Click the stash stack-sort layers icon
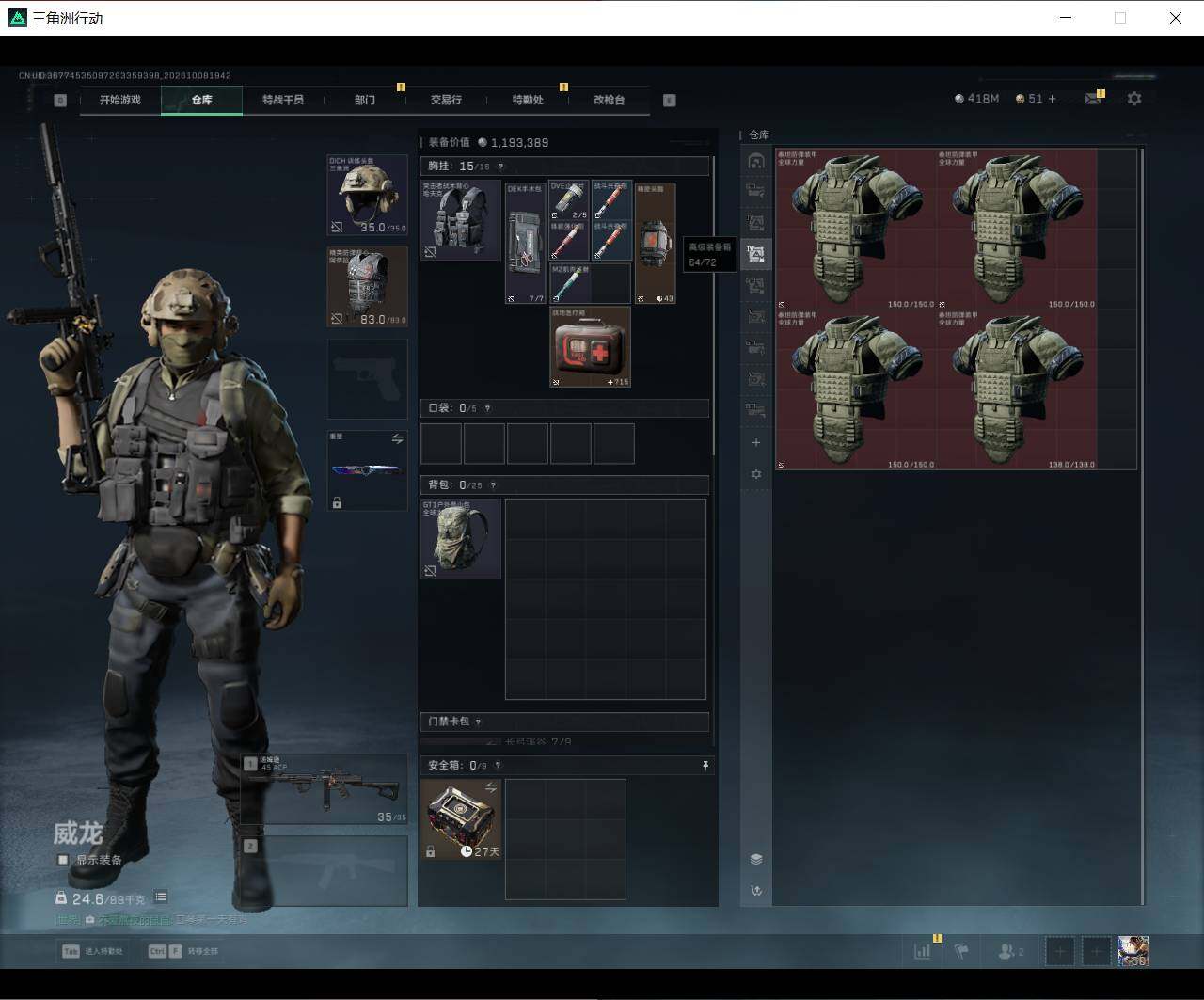This screenshot has width=1204, height=1000. tap(756, 860)
